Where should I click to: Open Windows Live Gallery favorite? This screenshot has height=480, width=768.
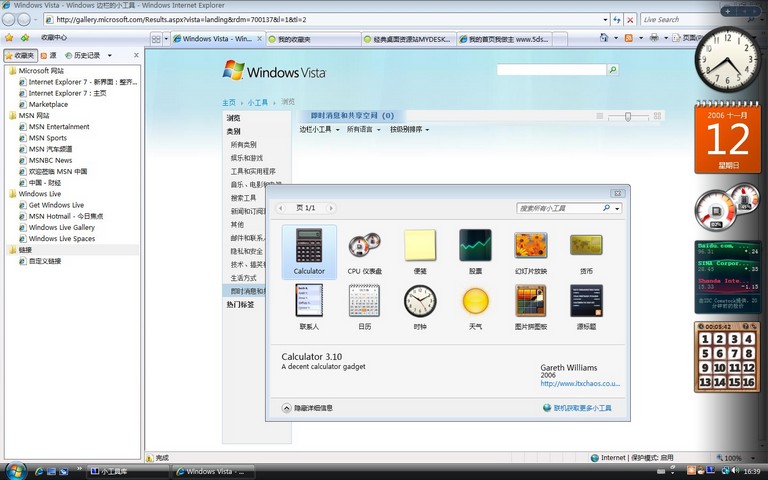point(62,227)
